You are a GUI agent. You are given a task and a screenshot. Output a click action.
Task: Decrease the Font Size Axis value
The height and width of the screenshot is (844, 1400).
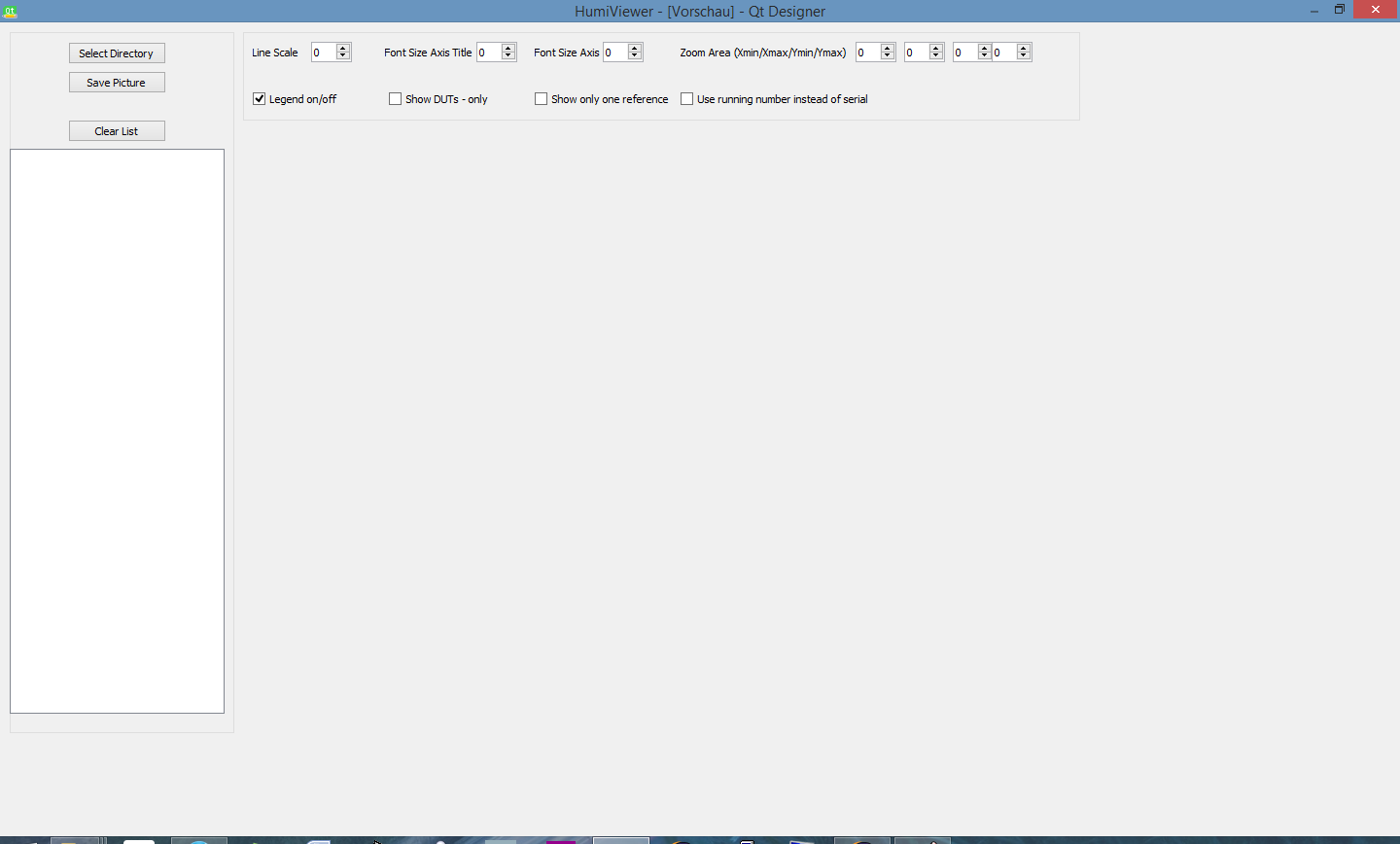tap(635, 56)
